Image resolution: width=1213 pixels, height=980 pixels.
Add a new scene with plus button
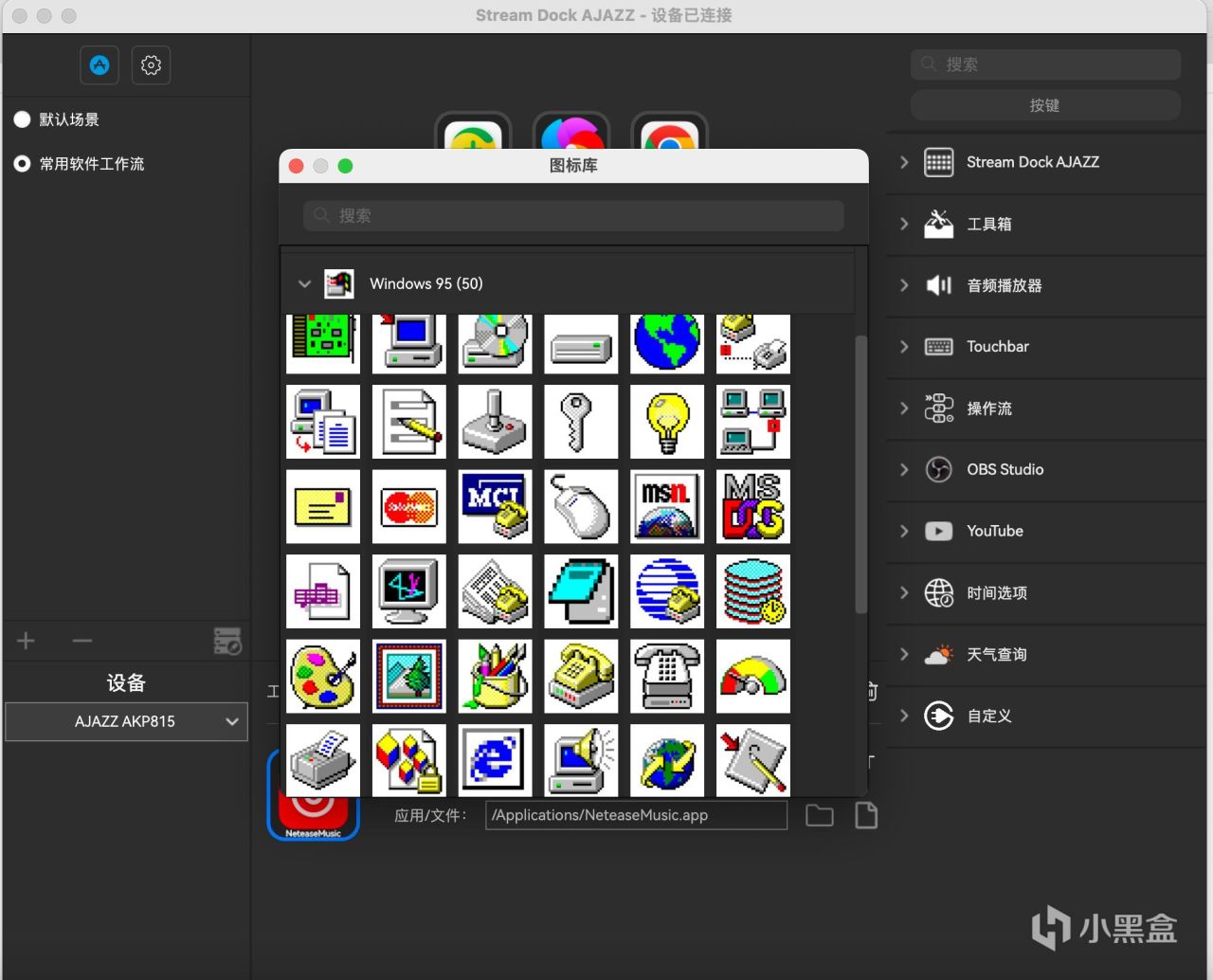click(26, 642)
